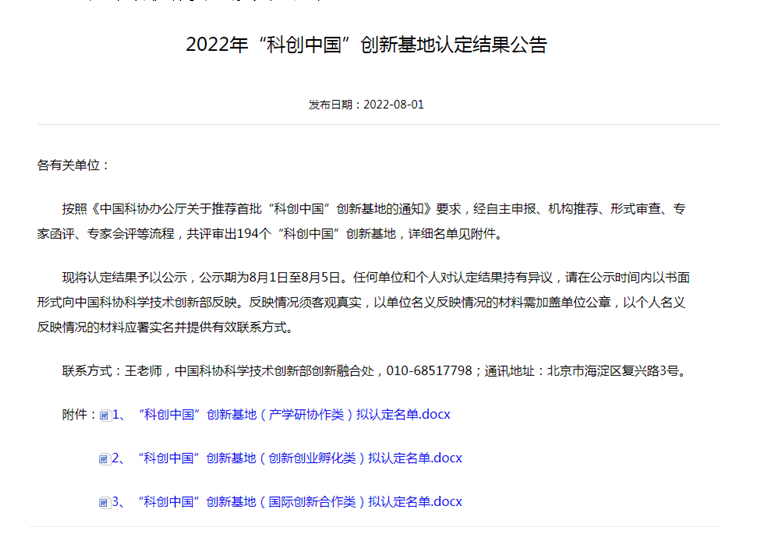Click the 附件 label
767x540 pixels.
78,414
